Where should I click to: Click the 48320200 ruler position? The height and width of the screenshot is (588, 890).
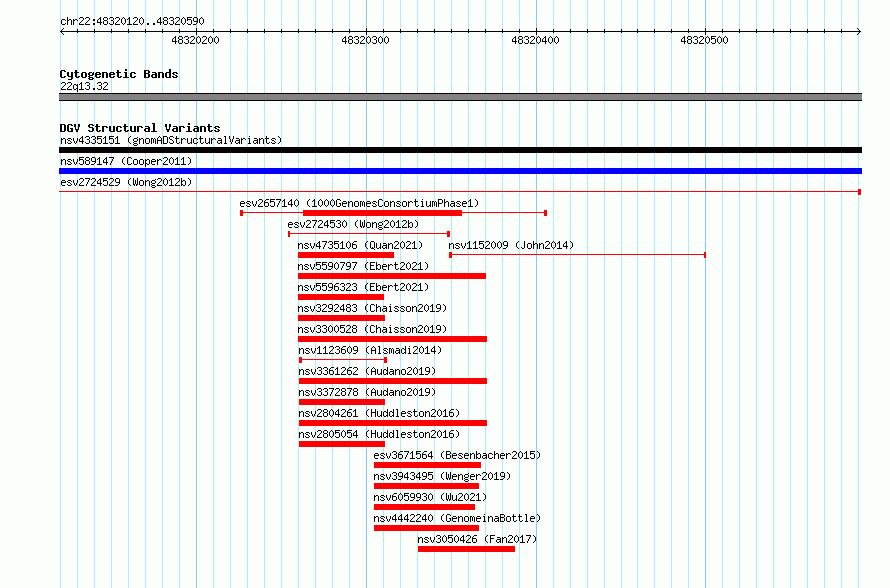coord(195,40)
